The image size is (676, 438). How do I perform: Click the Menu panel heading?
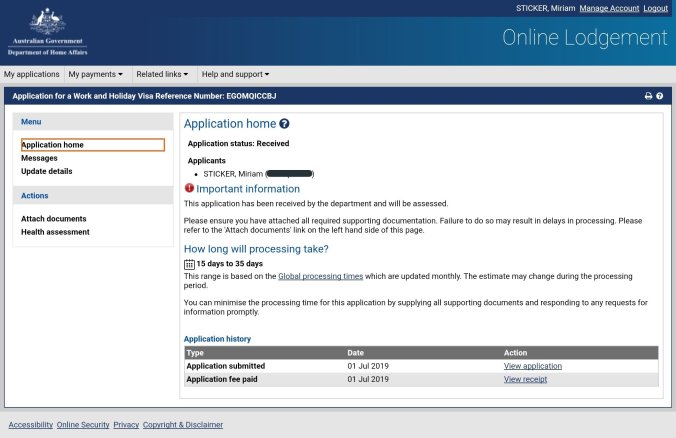click(x=31, y=122)
